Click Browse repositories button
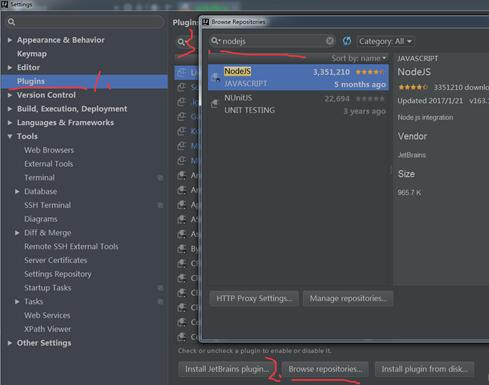 tap(325, 369)
